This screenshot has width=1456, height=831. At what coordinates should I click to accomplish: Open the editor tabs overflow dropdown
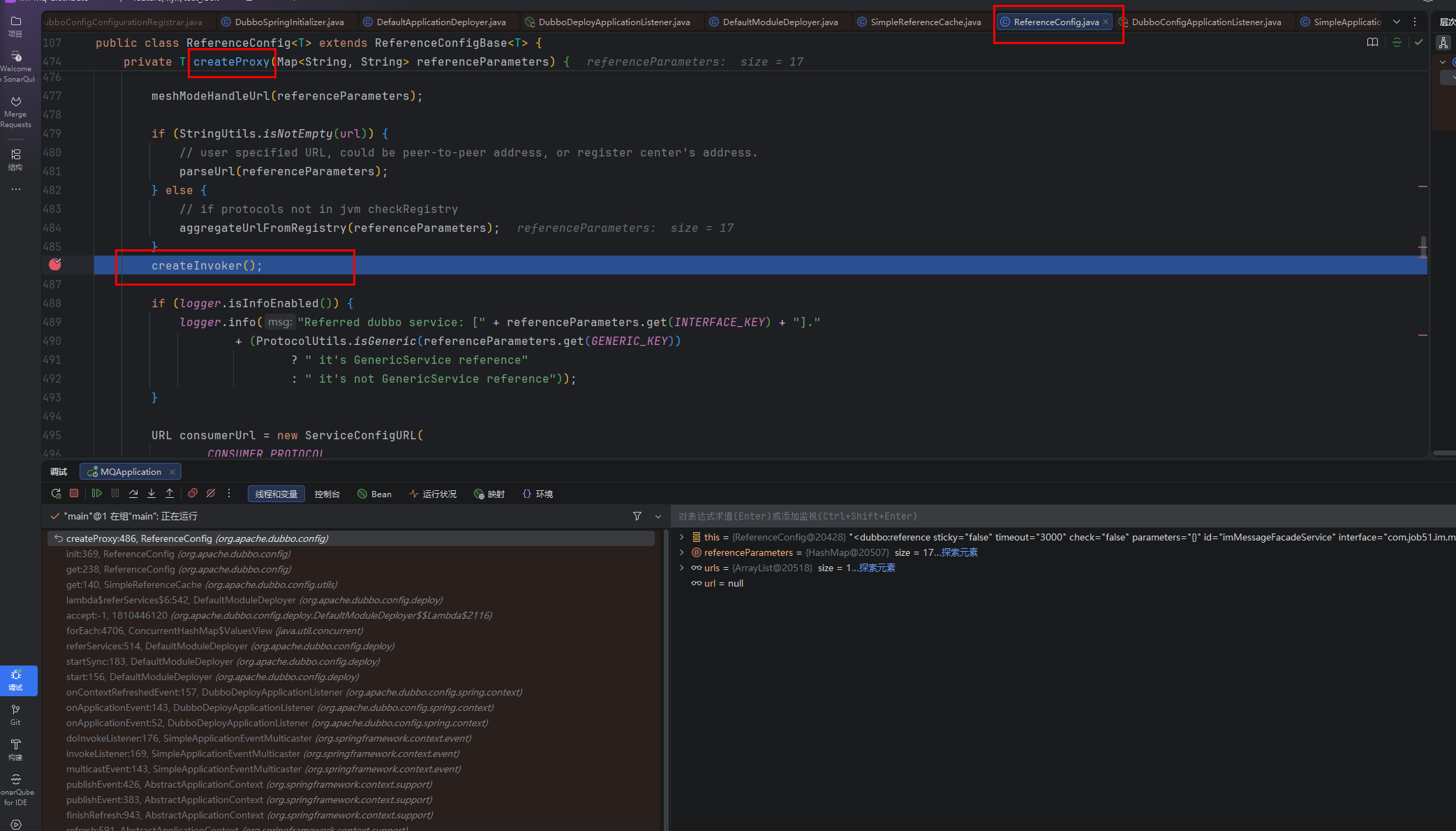point(1397,22)
